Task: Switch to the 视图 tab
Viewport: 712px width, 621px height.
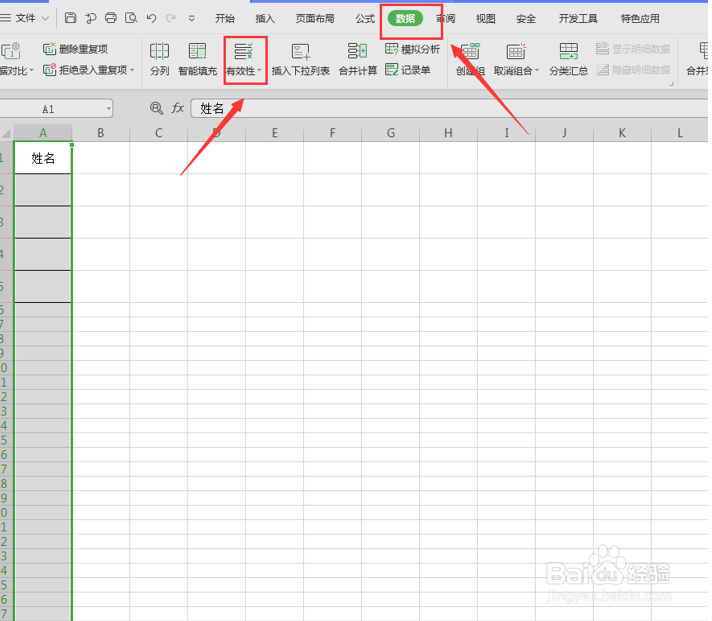Action: coord(485,19)
